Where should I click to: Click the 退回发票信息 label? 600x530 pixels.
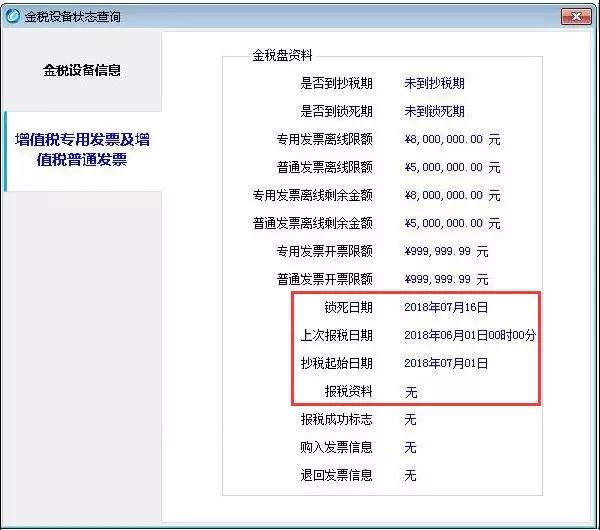tap(336, 475)
